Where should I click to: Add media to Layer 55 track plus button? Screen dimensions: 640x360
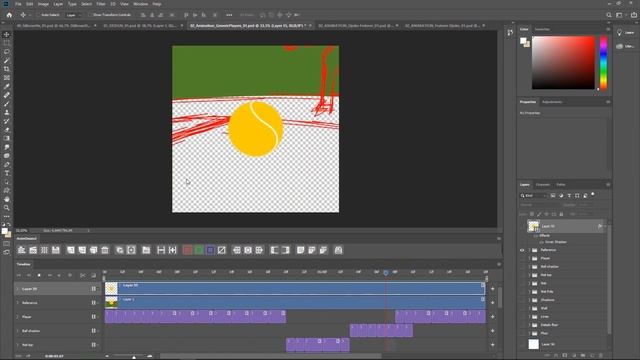pyautogui.click(x=493, y=289)
